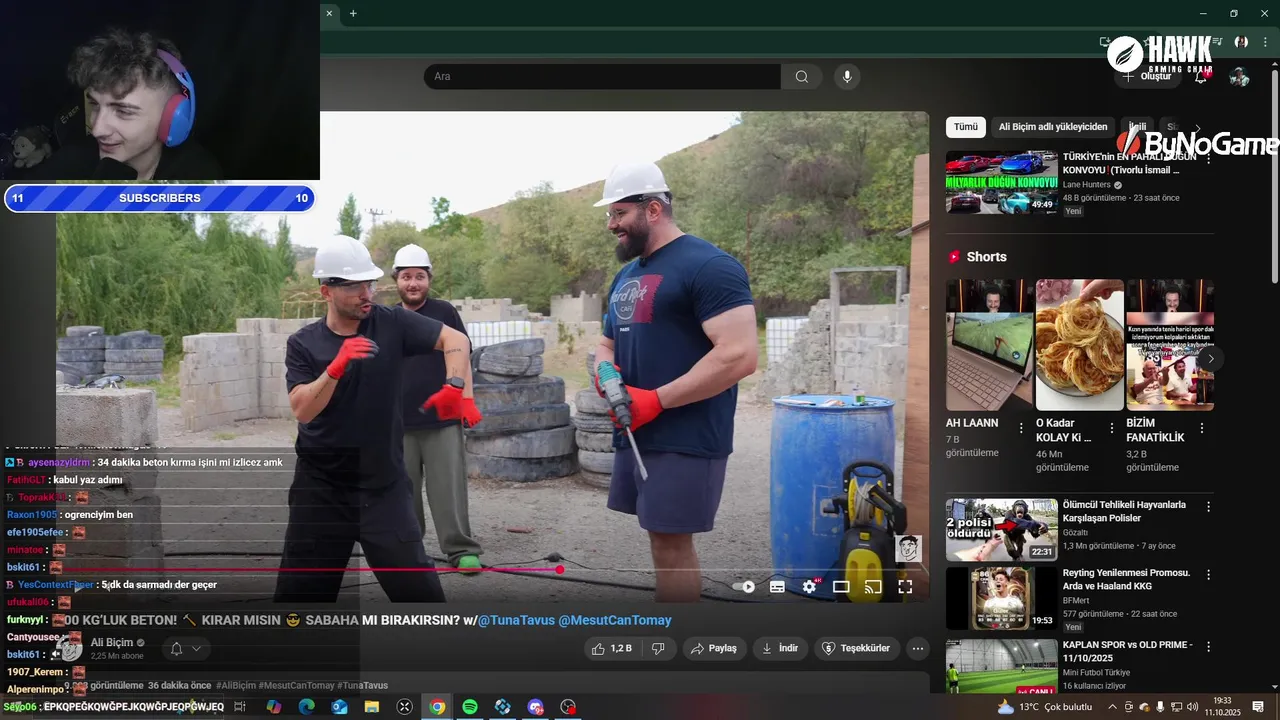Open Outlook from taskbar
Image resolution: width=1280 pixels, height=720 pixels.
point(339,707)
